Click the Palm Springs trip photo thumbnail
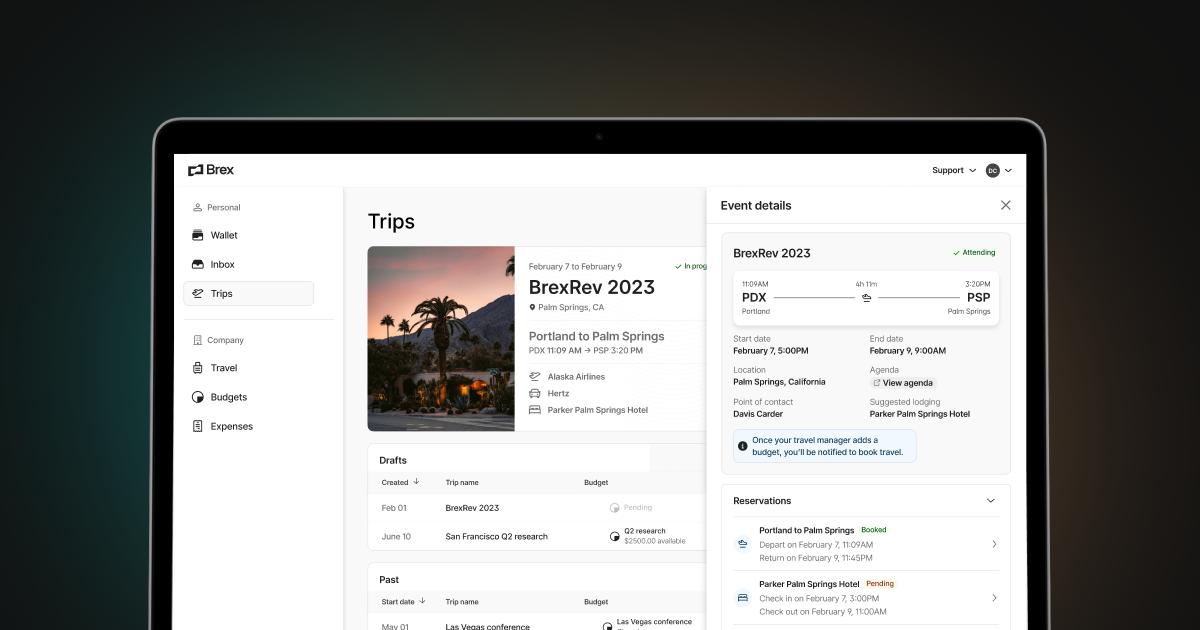 click(x=441, y=338)
